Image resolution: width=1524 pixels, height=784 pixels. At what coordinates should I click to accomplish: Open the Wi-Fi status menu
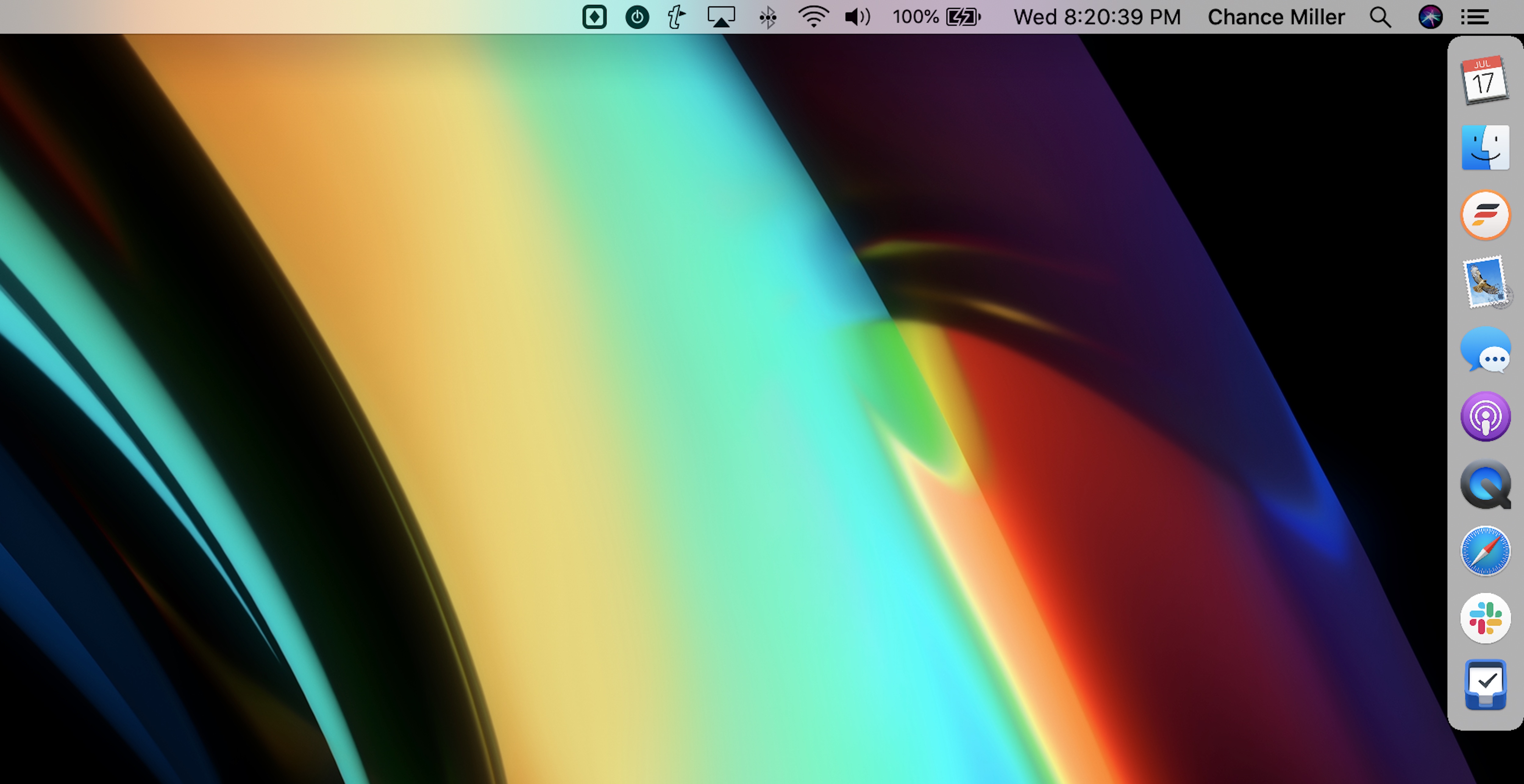point(814,16)
